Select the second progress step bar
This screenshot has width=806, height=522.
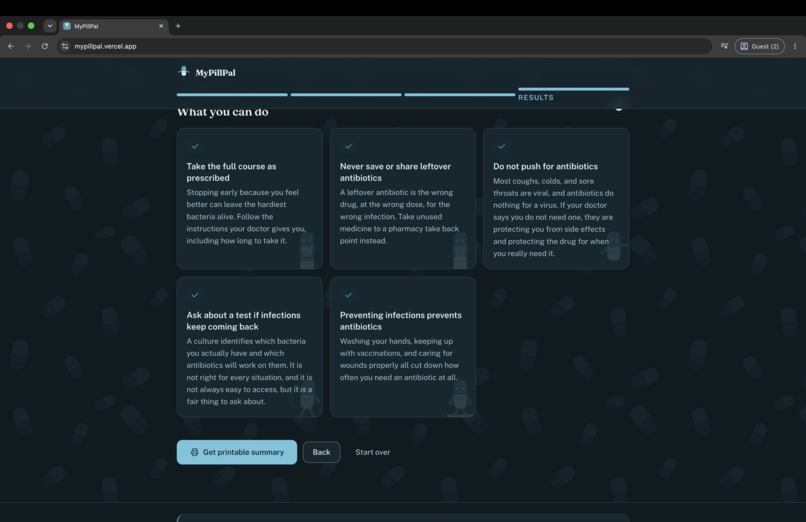point(346,95)
